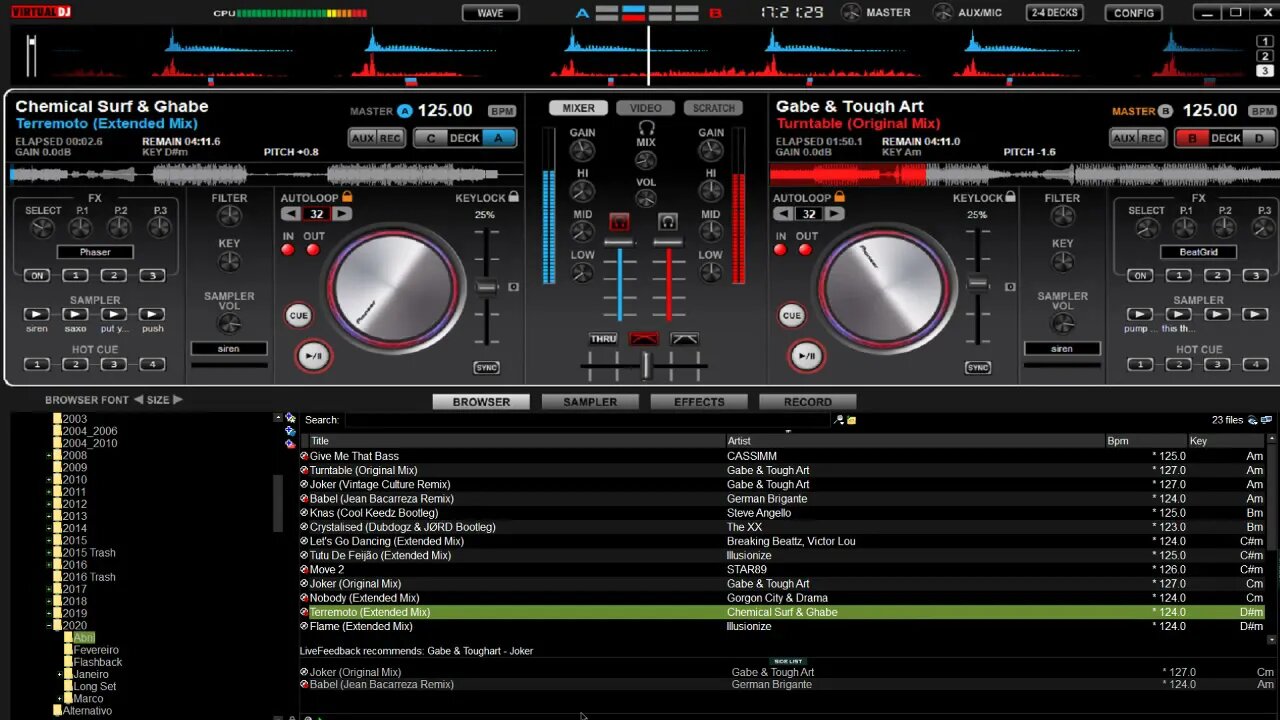Set loop IN point on deck B
Viewport: 1280px width, 720px height.
coord(780,249)
